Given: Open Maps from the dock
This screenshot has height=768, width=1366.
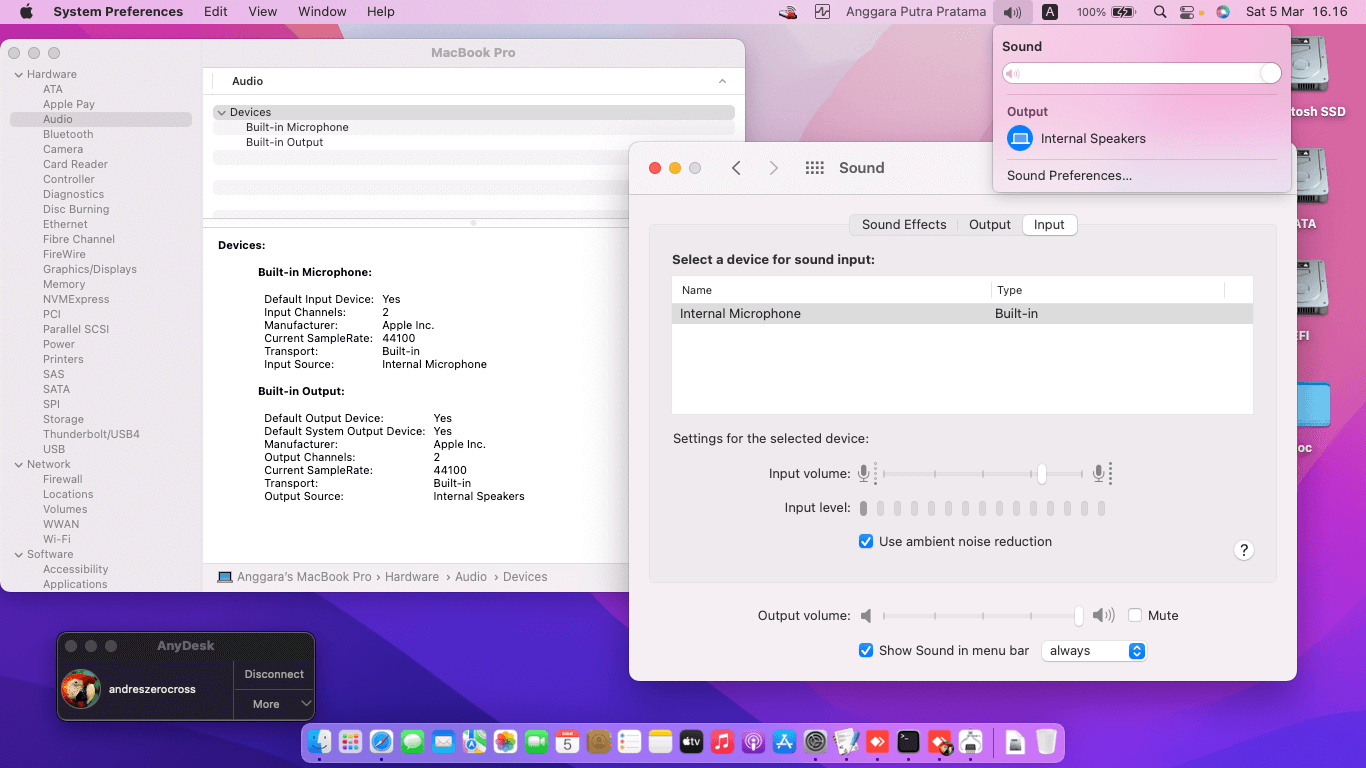Looking at the screenshot, I should [x=474, y=742].
